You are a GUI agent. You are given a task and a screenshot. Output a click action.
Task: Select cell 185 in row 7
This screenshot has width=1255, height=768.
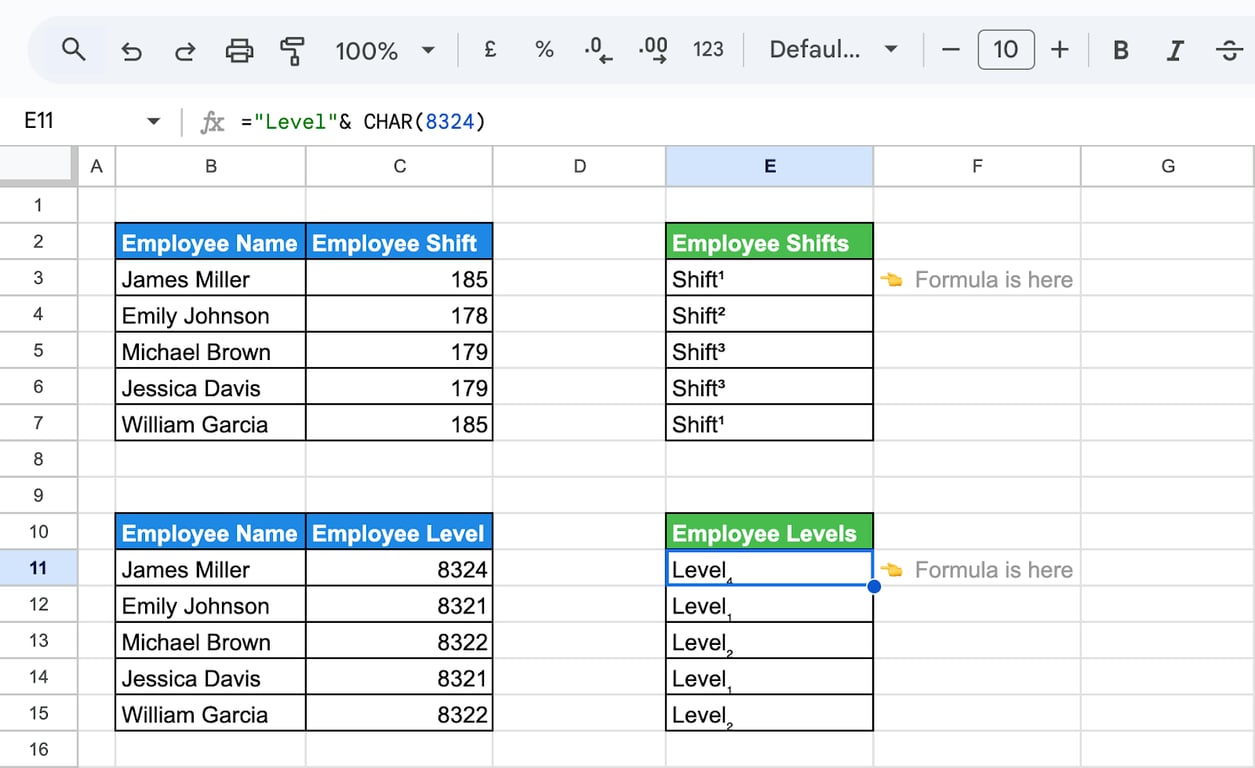pos(399,423)
